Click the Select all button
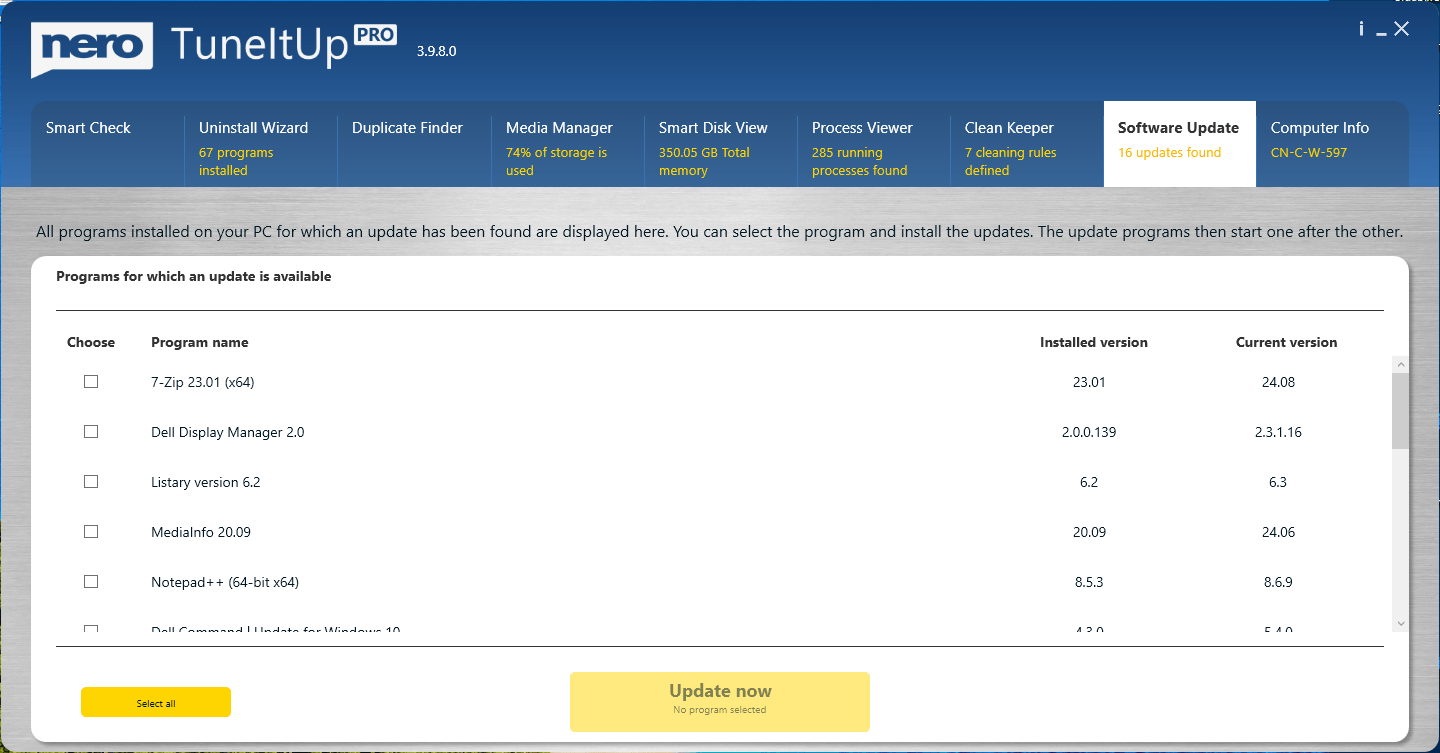This screenshot has height=753, width=1440. coord(155,702)
